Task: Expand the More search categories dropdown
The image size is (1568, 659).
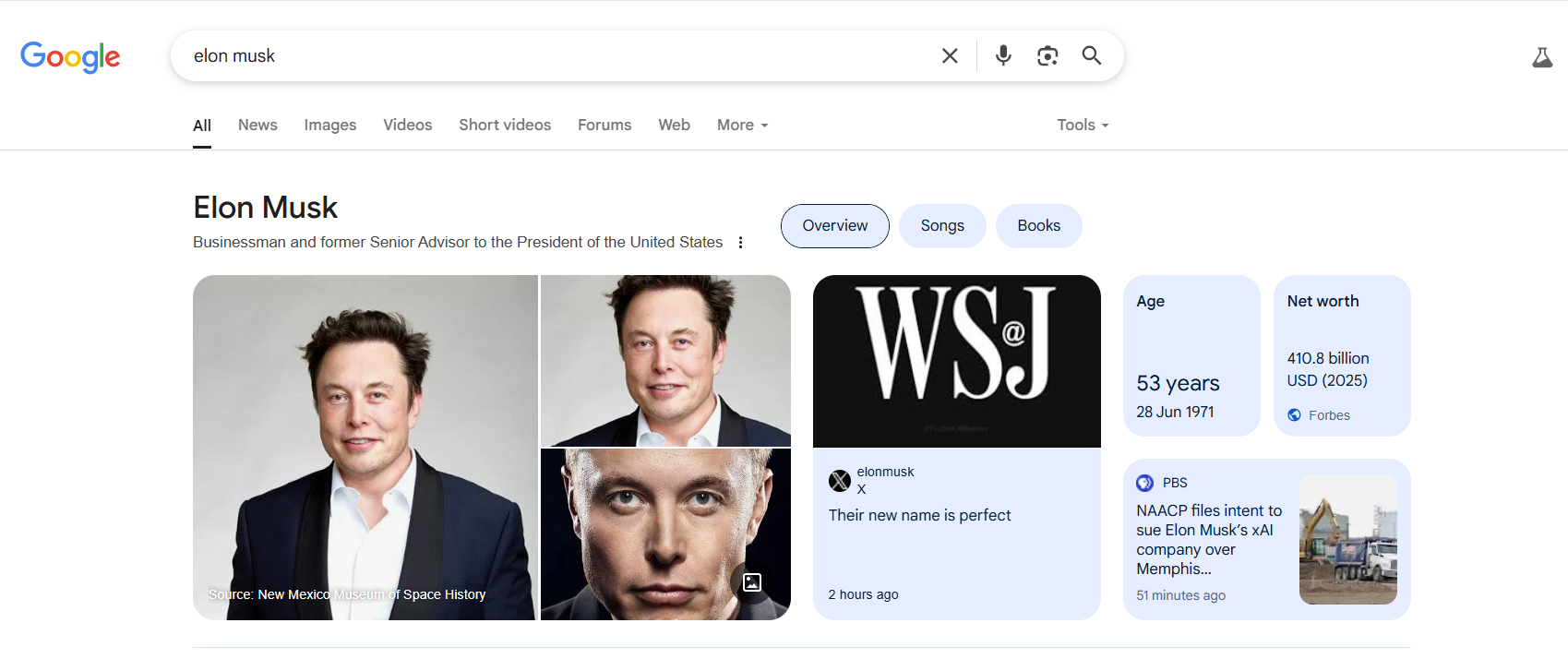Action: [741, 125]
